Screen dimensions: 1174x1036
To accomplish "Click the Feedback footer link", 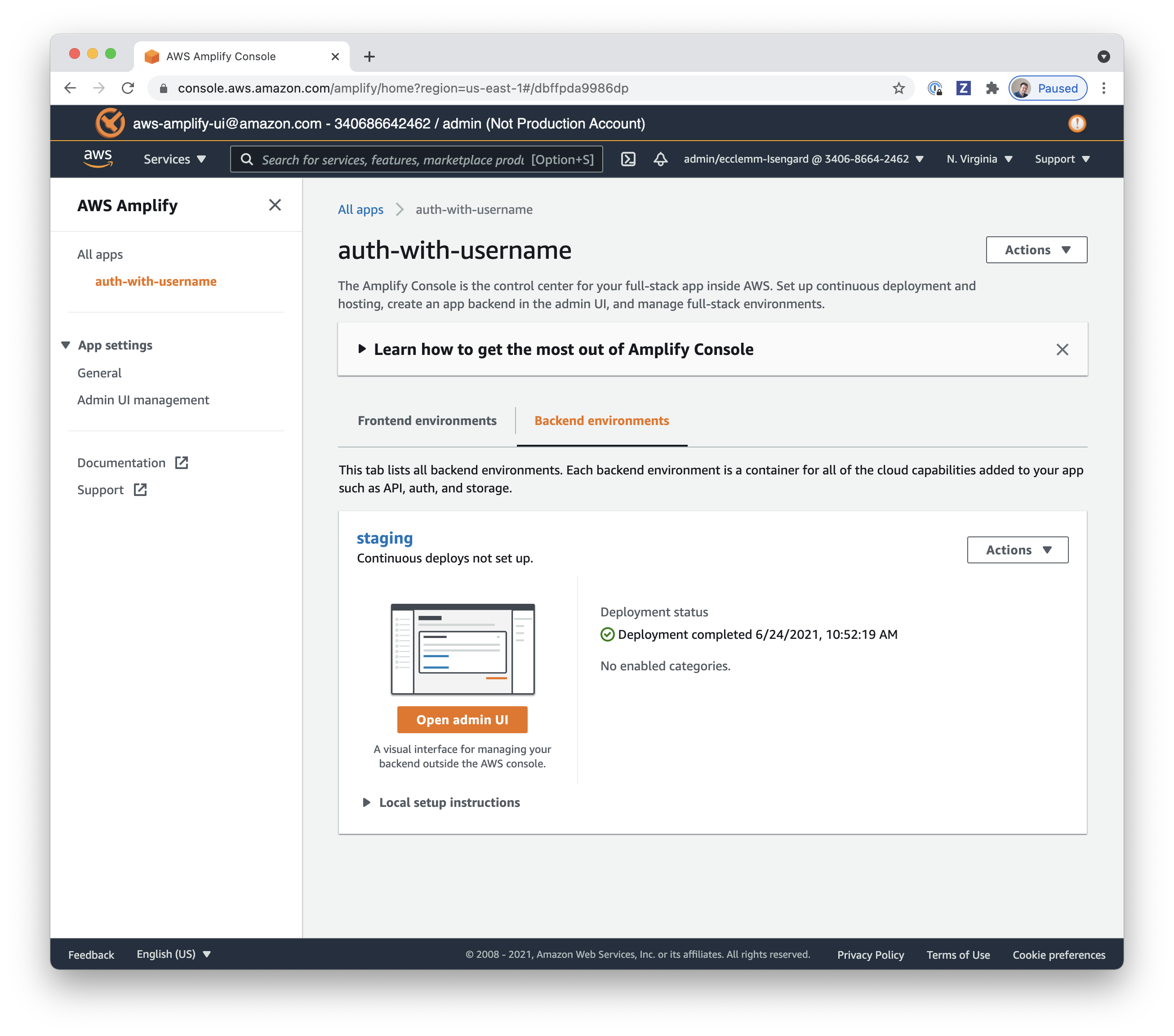I will tap(91, 955).
